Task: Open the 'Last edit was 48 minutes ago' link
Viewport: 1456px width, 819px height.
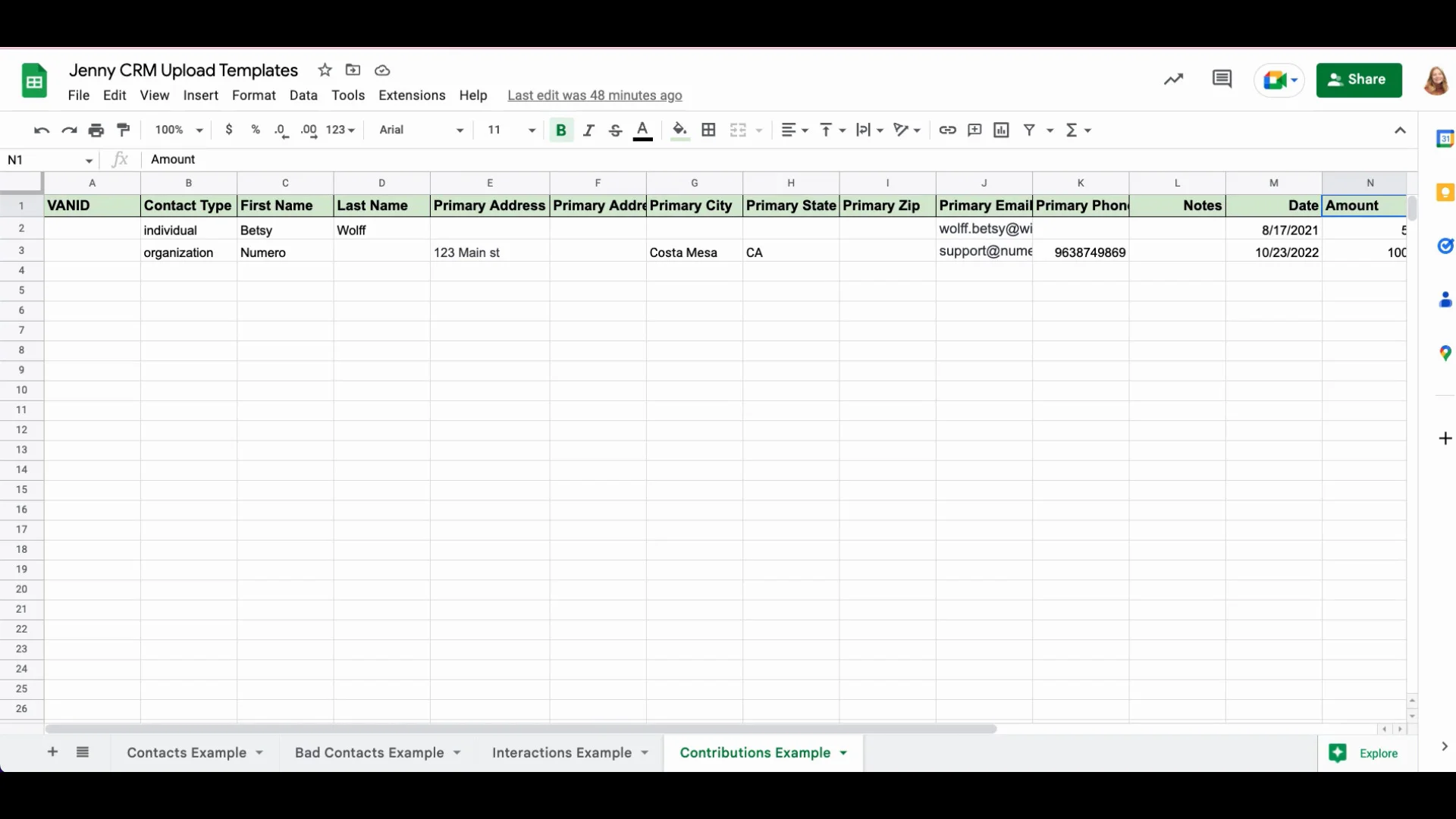Action: point(595,96)
